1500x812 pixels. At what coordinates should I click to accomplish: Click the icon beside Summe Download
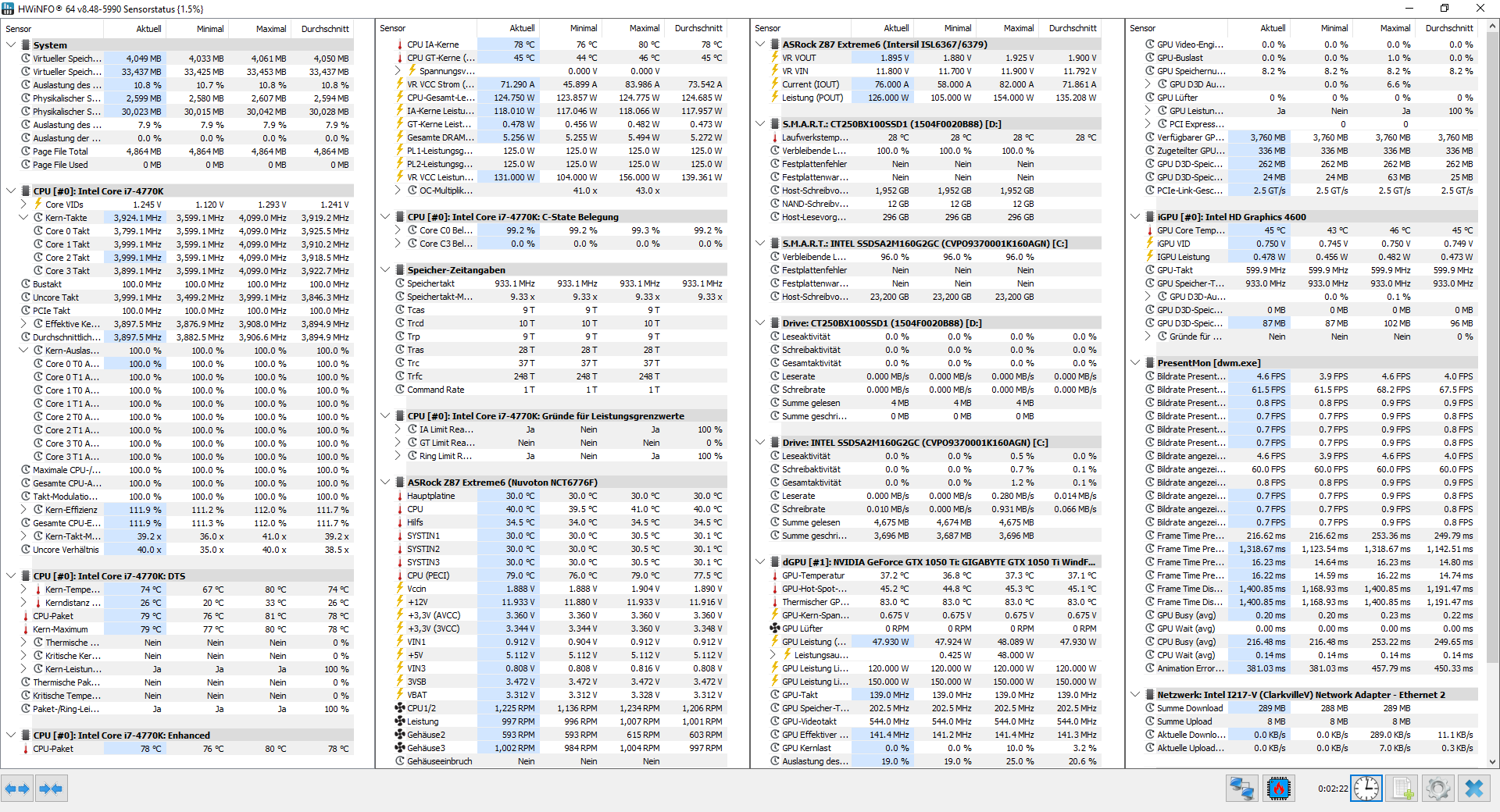click(1150, 708)
